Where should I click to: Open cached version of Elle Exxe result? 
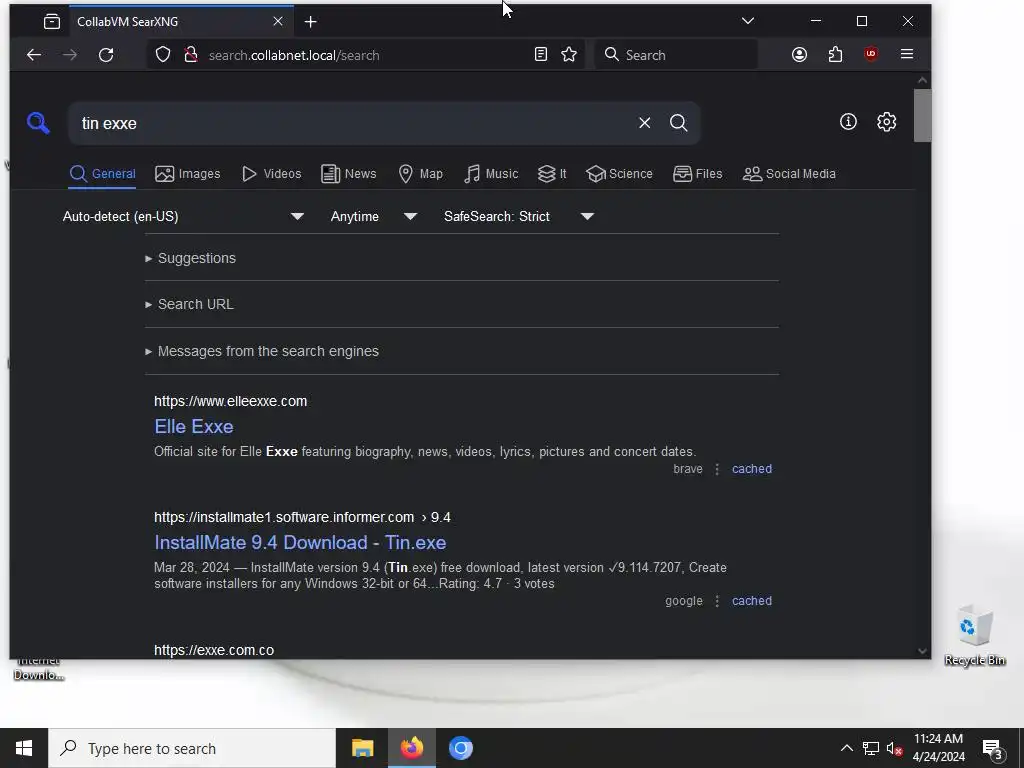click(x=752, y=469)
